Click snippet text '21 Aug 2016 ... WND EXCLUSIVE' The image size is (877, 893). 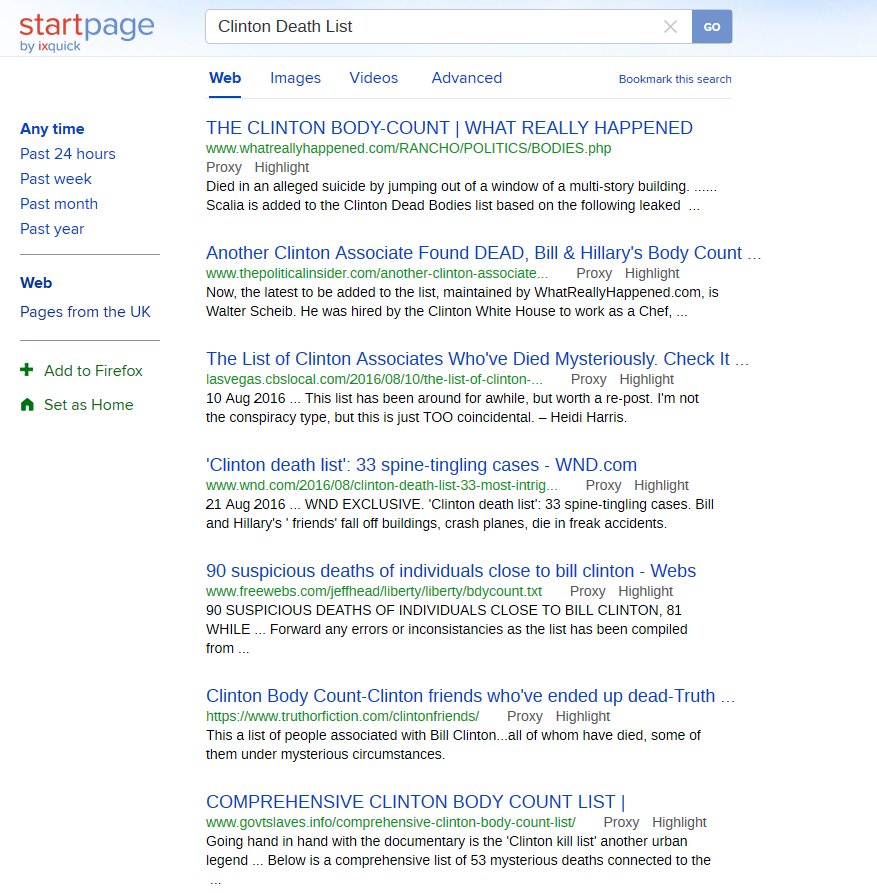tap(313, 505)
